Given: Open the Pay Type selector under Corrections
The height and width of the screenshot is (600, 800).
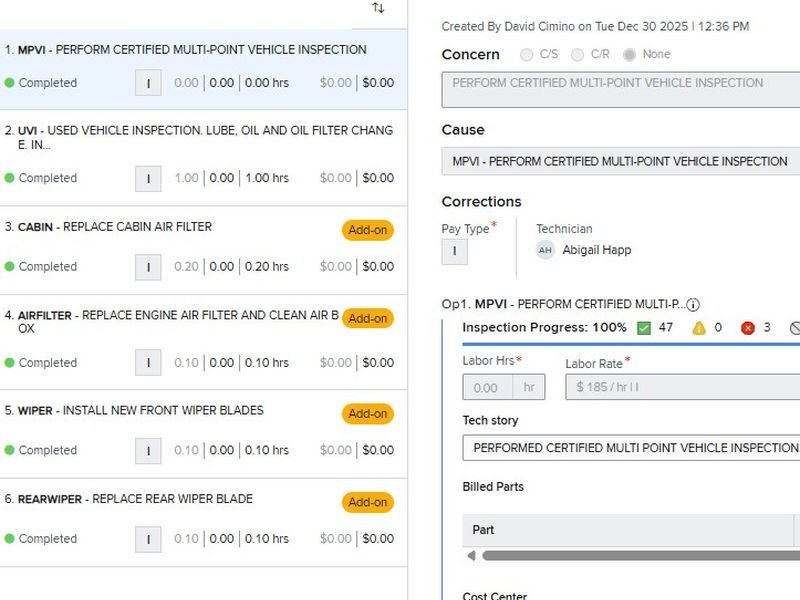Looking at the screenshot, I should click(454, 252).
